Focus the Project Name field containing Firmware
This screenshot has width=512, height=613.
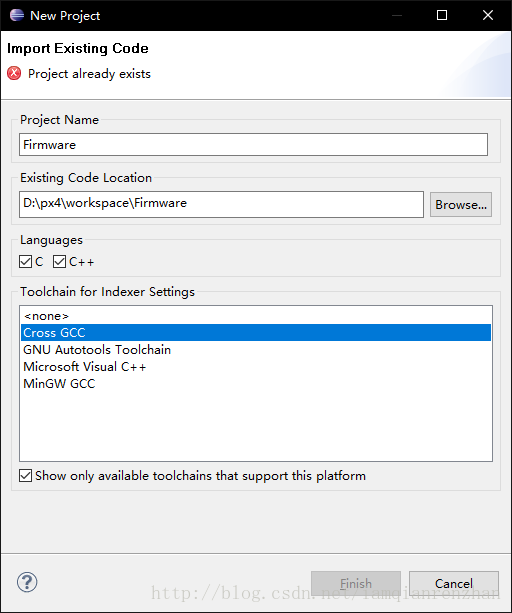click(253, 145)
